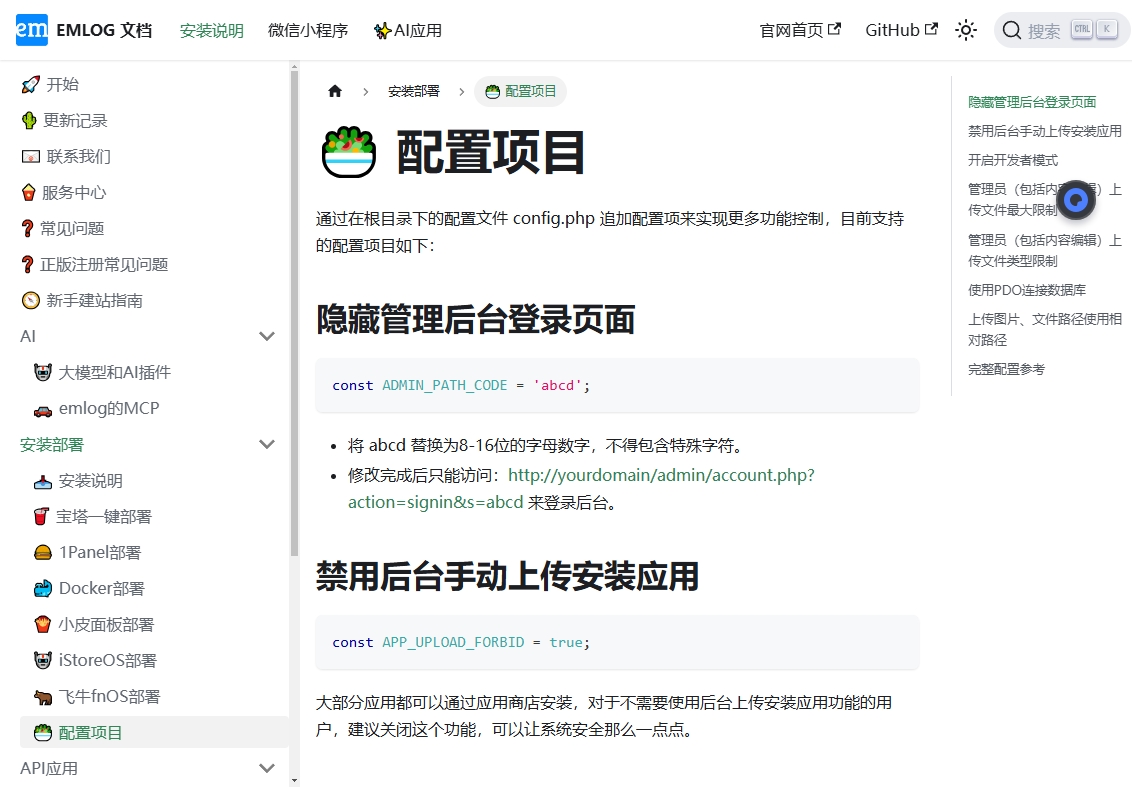Click the 搜索 search box
Screen dimensions: 1132x787
point(1060,30)
